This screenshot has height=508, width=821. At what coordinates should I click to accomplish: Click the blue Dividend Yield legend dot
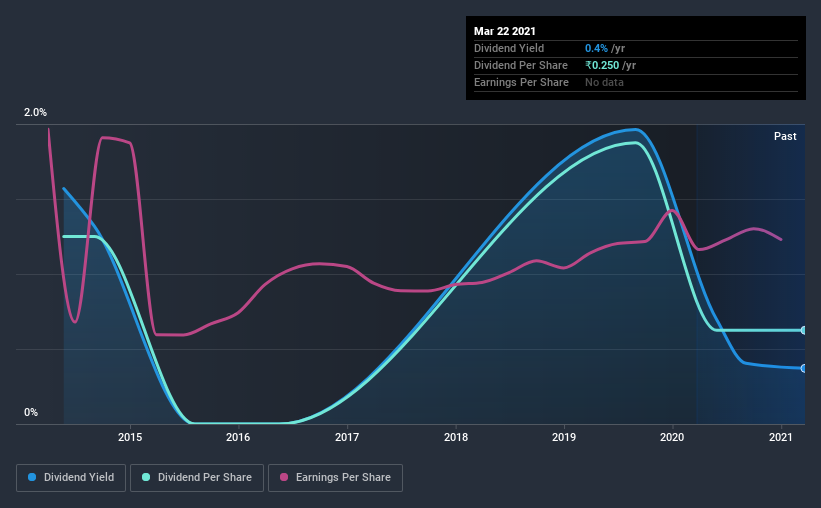coord(32,477)
